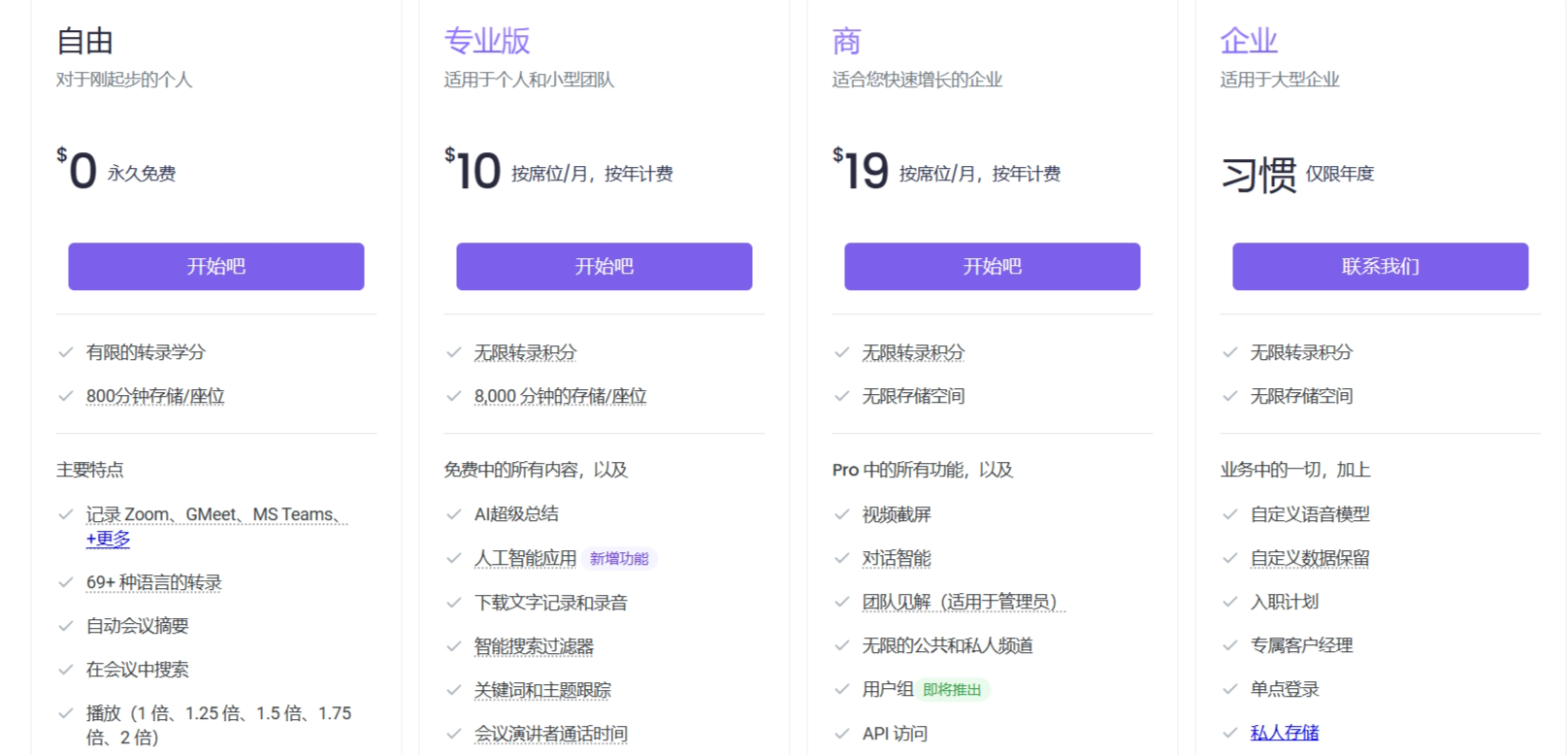Screen dimensions: 1568x755
Task: Click 开始吧 button under the 自由 plan
Action: 215,267
